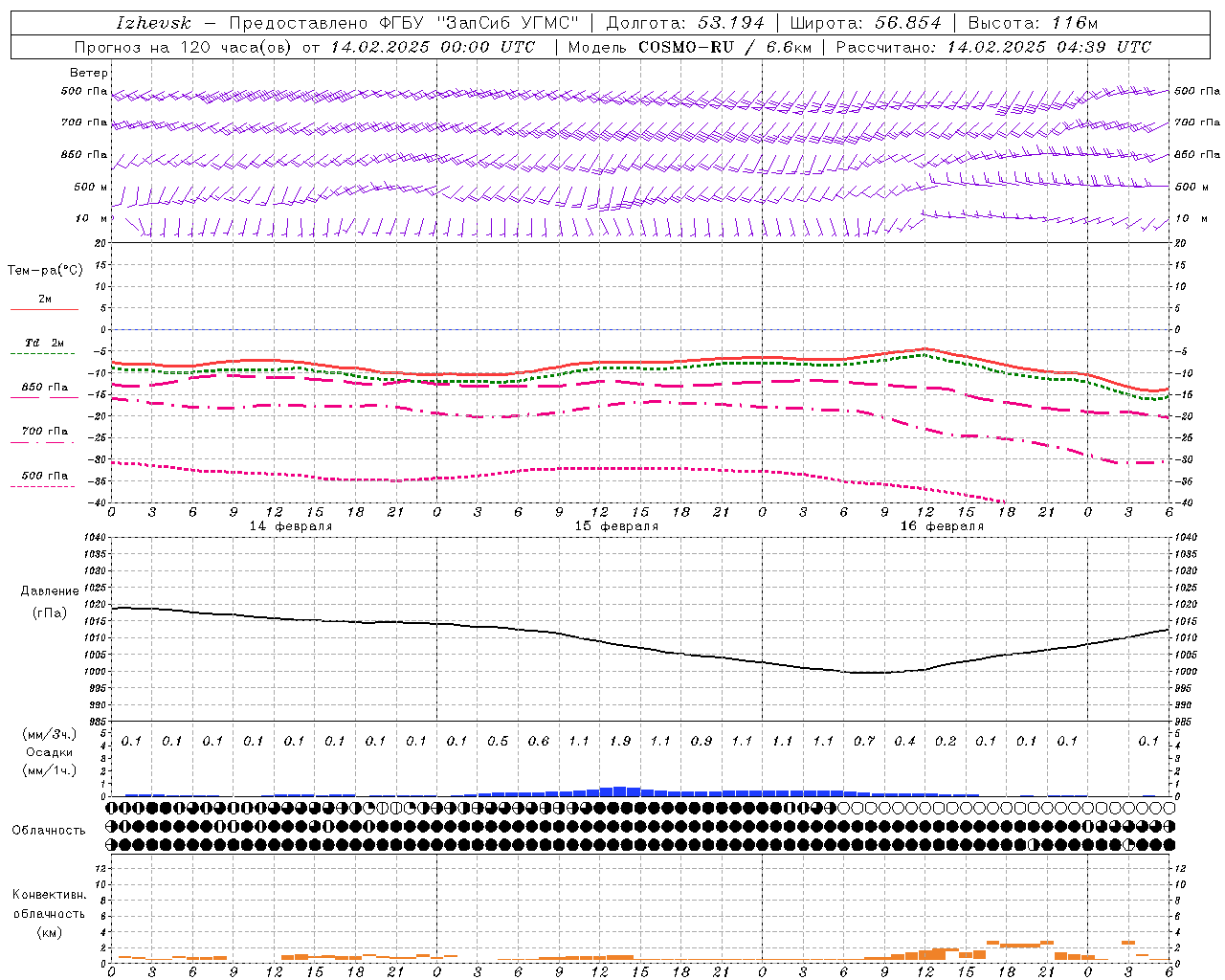Click the Izhevsk station name in header
The height and width of the screenshot is (980, 1225).
[153, 23]
